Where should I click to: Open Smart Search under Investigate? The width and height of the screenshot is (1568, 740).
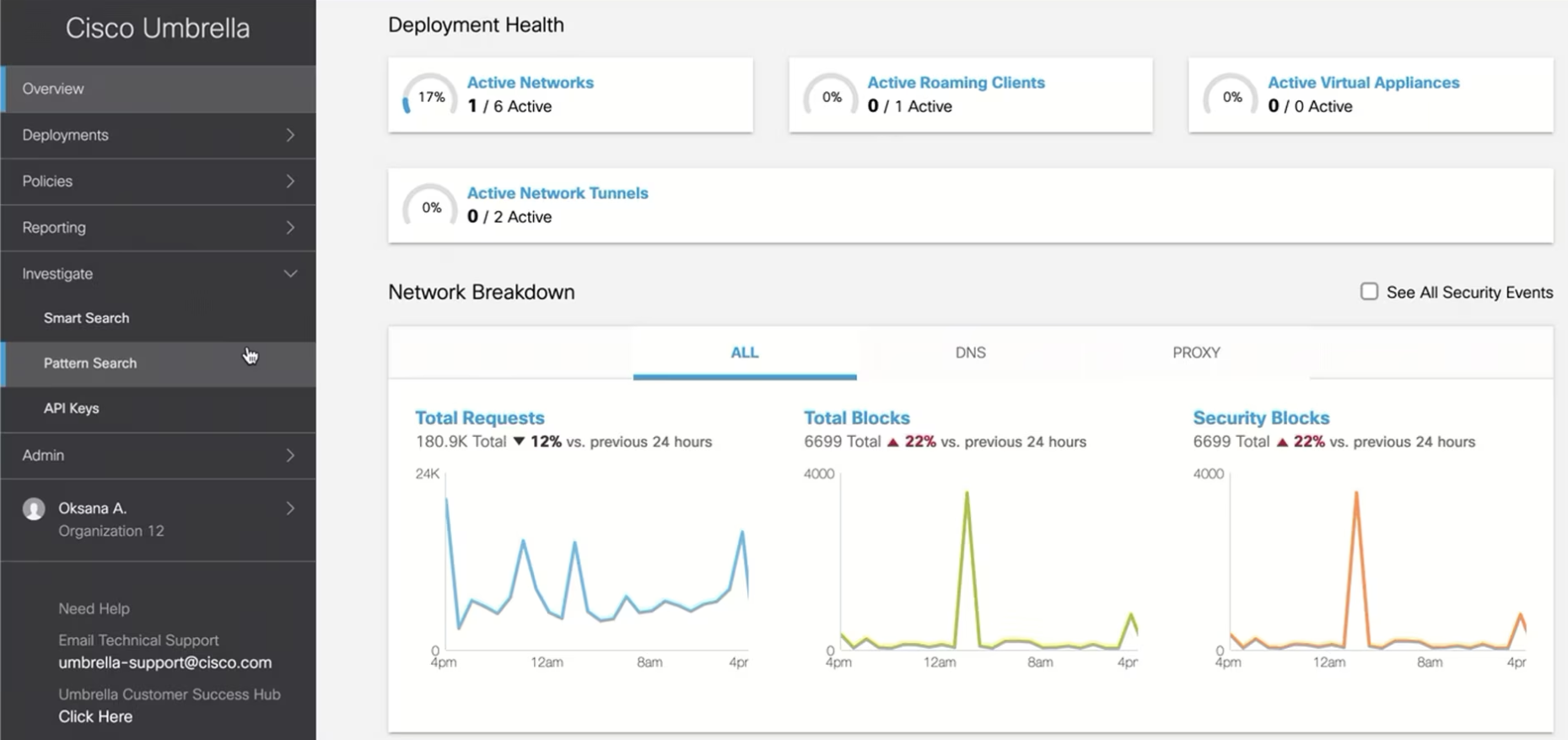(158, 318)
